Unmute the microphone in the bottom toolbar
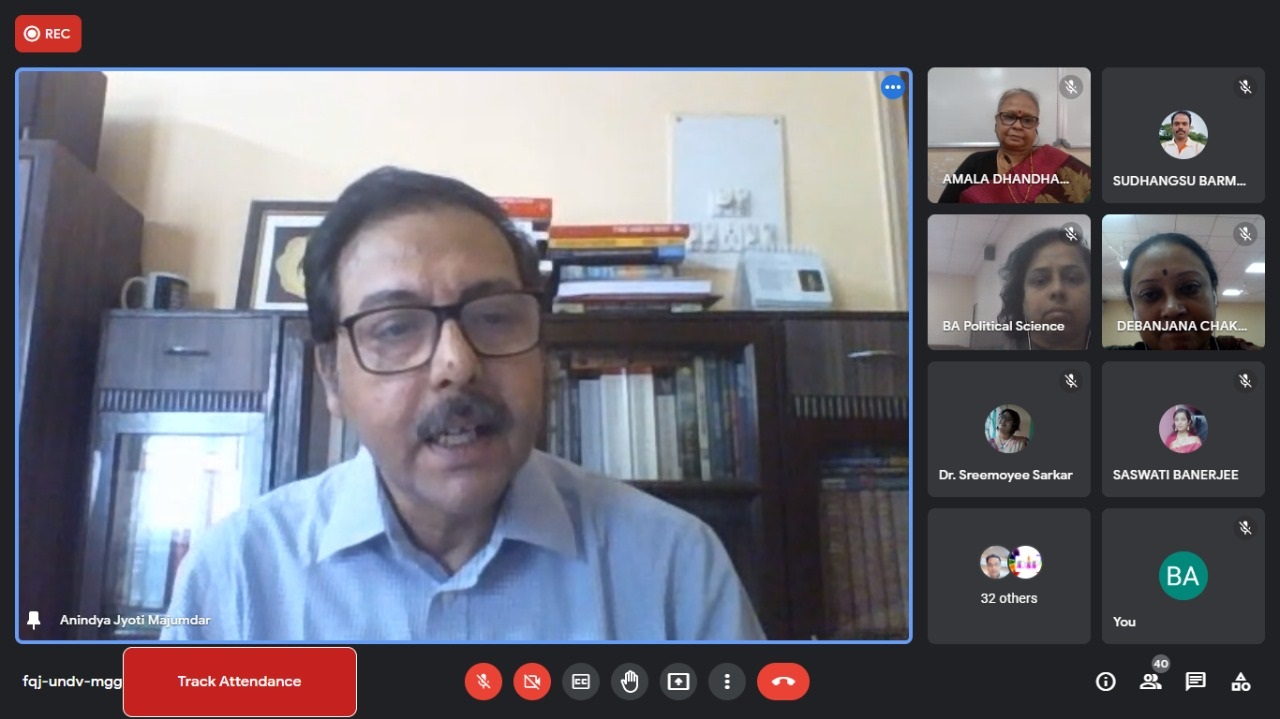Screen dimensions: 1280x719 tap(483, 682)
